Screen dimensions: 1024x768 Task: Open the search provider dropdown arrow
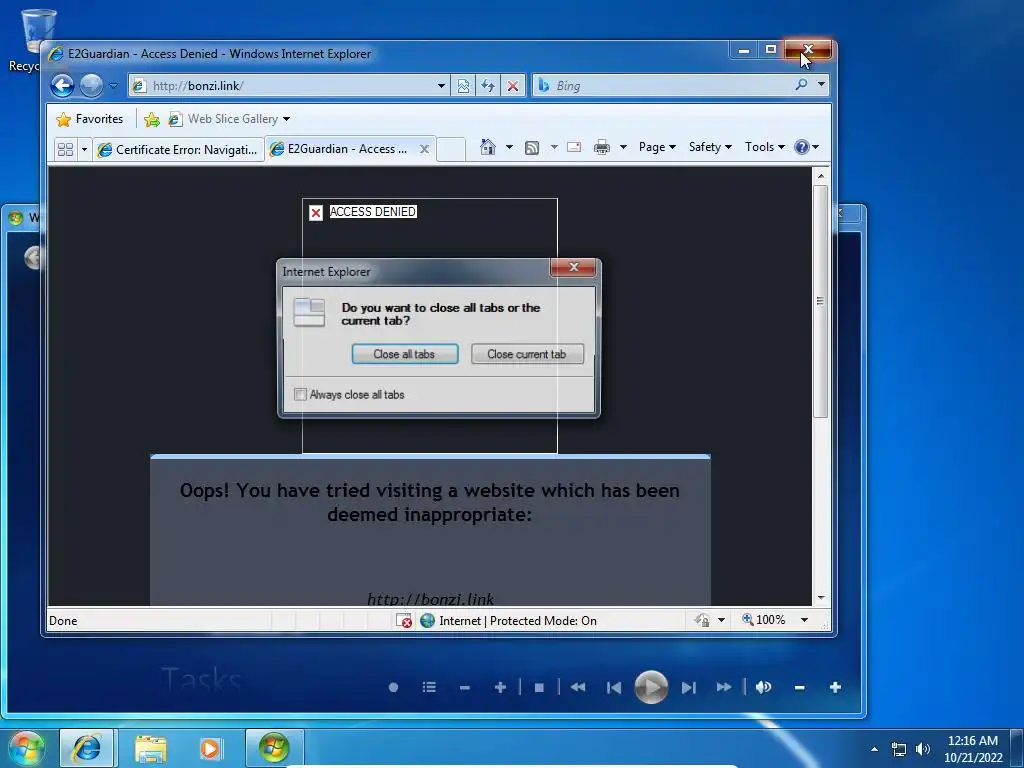pos(822,85)
